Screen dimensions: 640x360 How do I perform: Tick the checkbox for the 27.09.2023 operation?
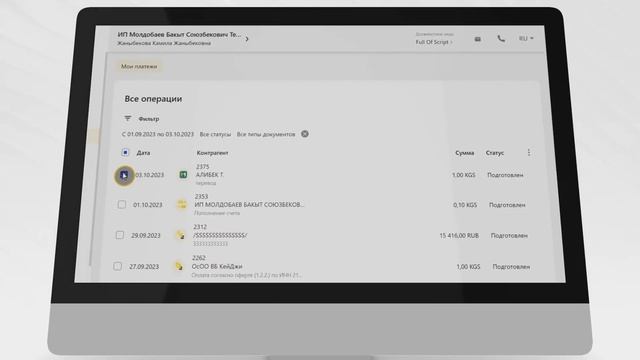(118, 267)
